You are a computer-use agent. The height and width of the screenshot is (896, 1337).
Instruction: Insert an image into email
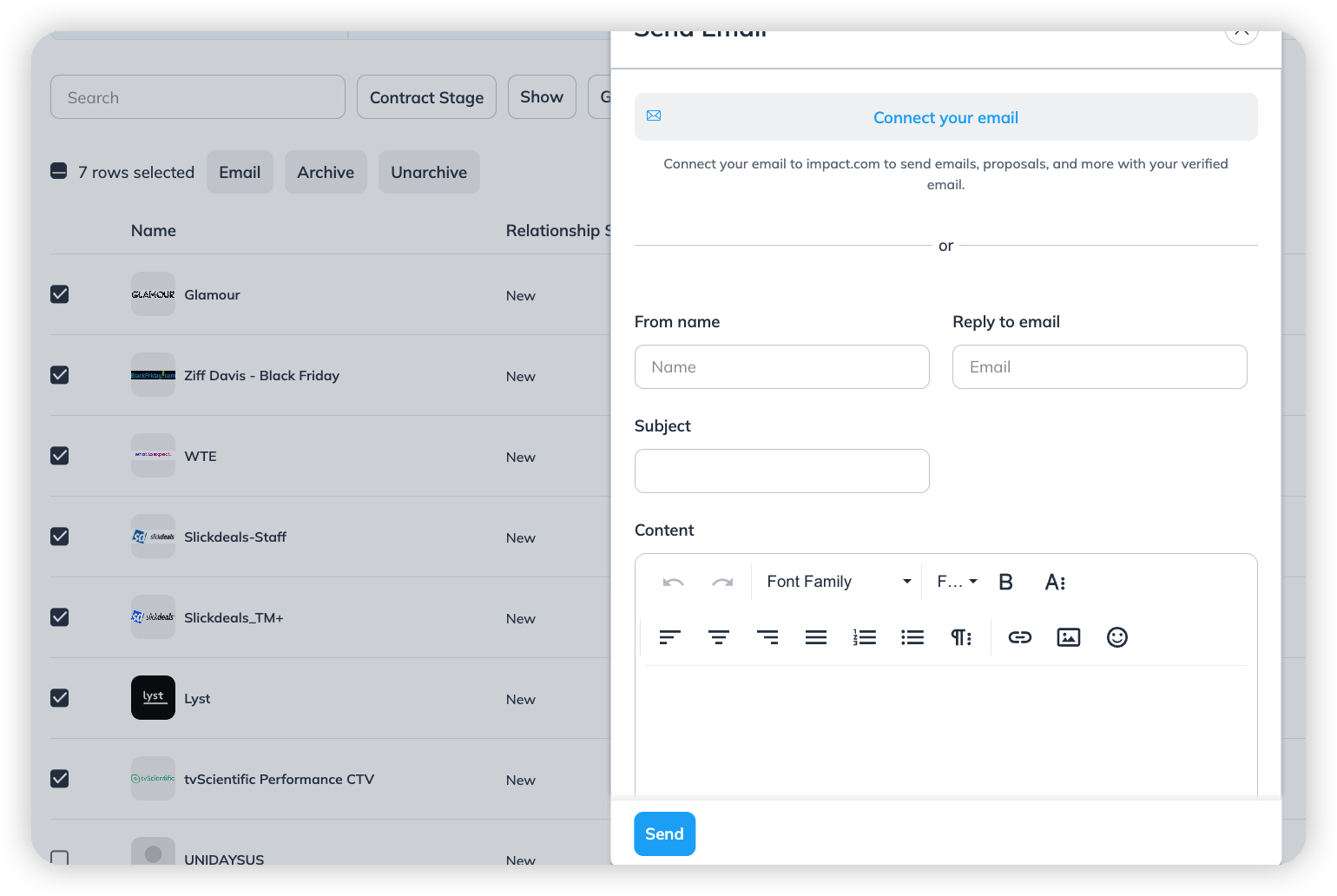(x=1068, y=637)
